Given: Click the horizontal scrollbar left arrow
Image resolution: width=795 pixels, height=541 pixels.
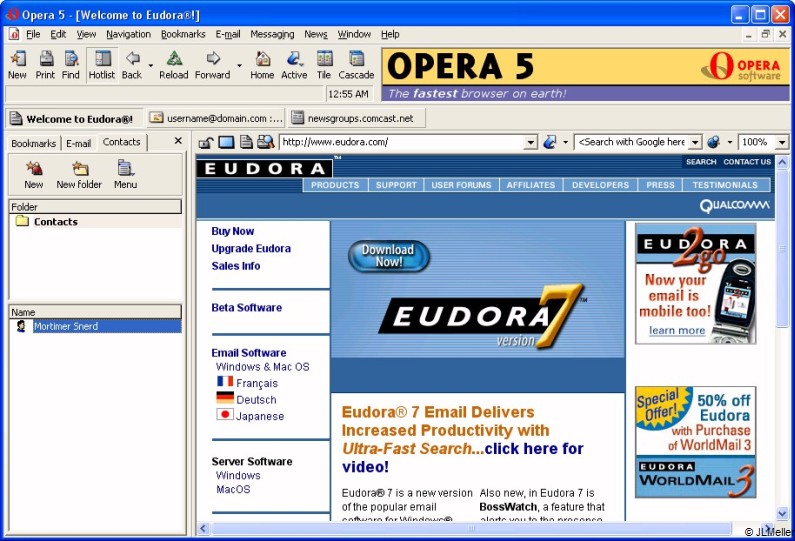Looking at the screenshot, I should [x=203, y=528].
